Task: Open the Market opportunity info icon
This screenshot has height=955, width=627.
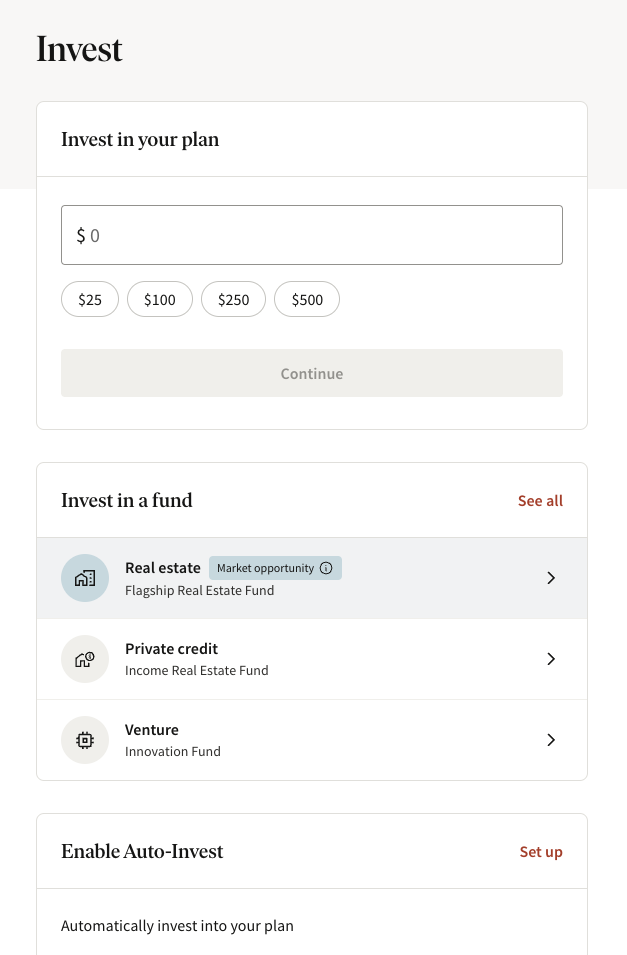Action: tap(326, 568)
